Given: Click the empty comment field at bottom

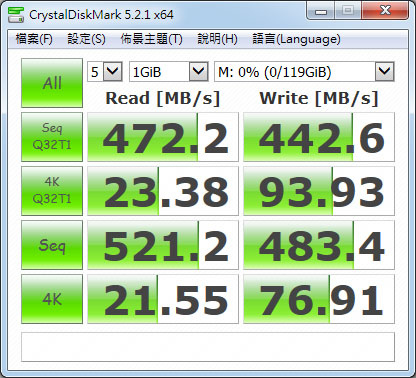Looking at the screenshot, I should tap(208, 347).
